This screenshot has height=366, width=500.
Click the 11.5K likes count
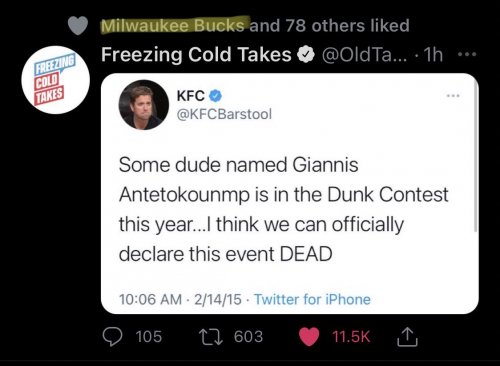coord(351,337)
